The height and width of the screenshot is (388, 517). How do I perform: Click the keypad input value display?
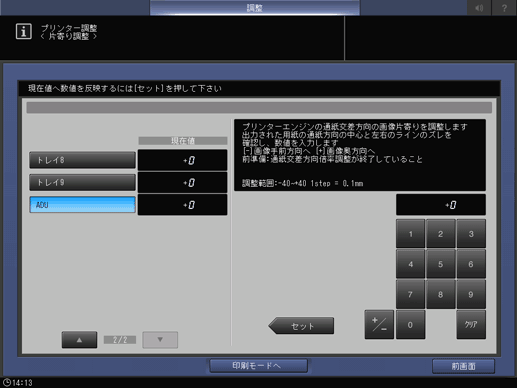441,205
